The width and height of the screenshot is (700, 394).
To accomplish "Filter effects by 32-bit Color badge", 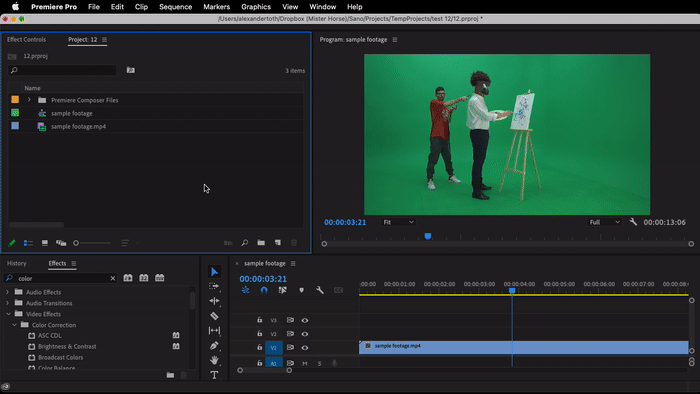I will click(144, 278).
